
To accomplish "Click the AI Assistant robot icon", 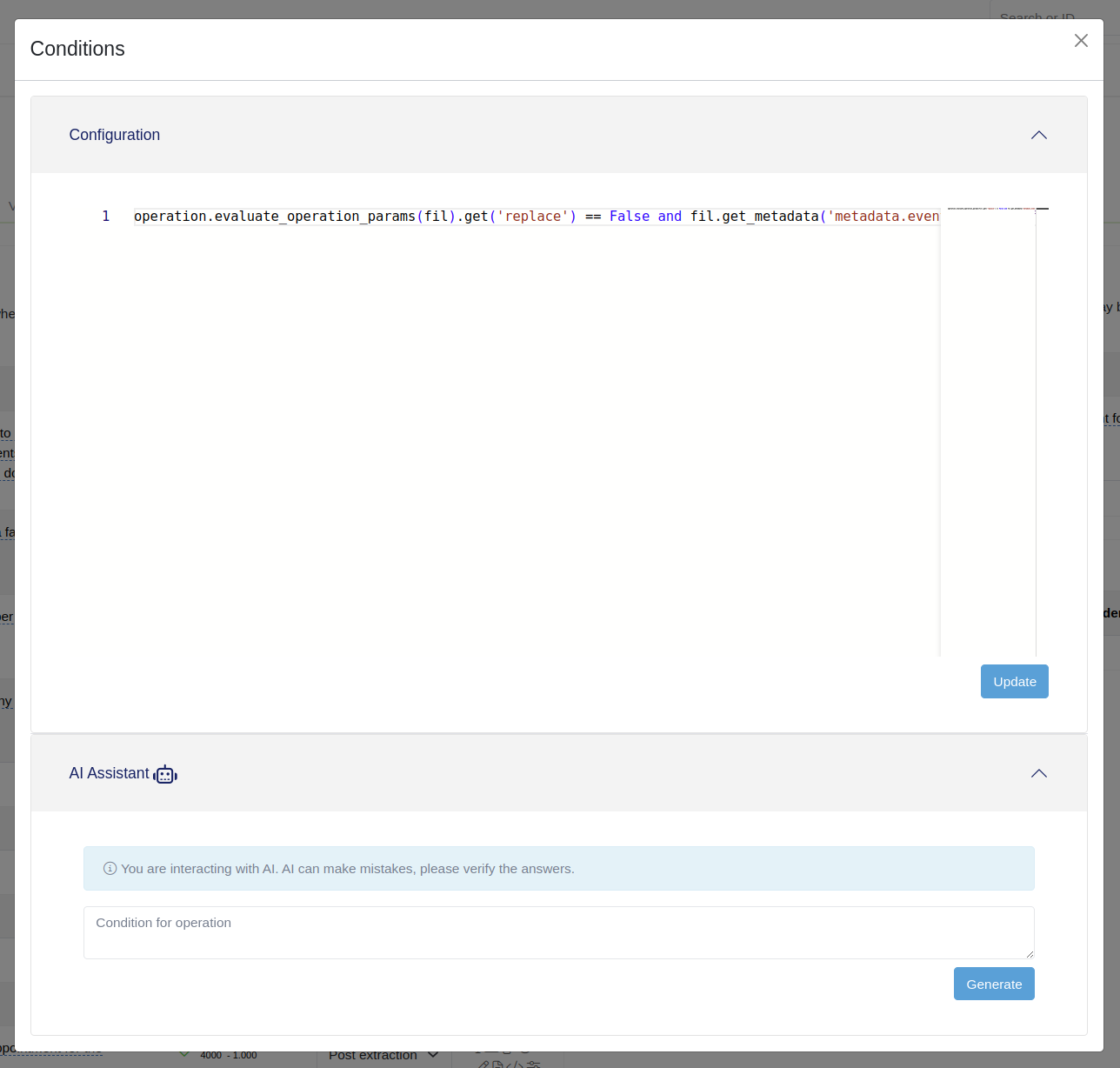I will 165,774.
